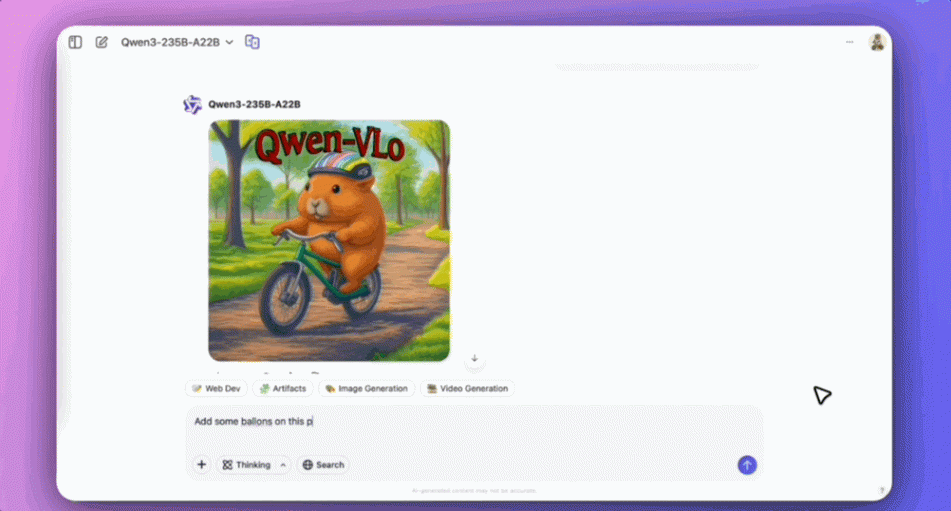The width and height of the screenshot is (951, 511).
Task: Open the Qwen3-235B-A22B model dropdown
Action: tap(177, 42)
